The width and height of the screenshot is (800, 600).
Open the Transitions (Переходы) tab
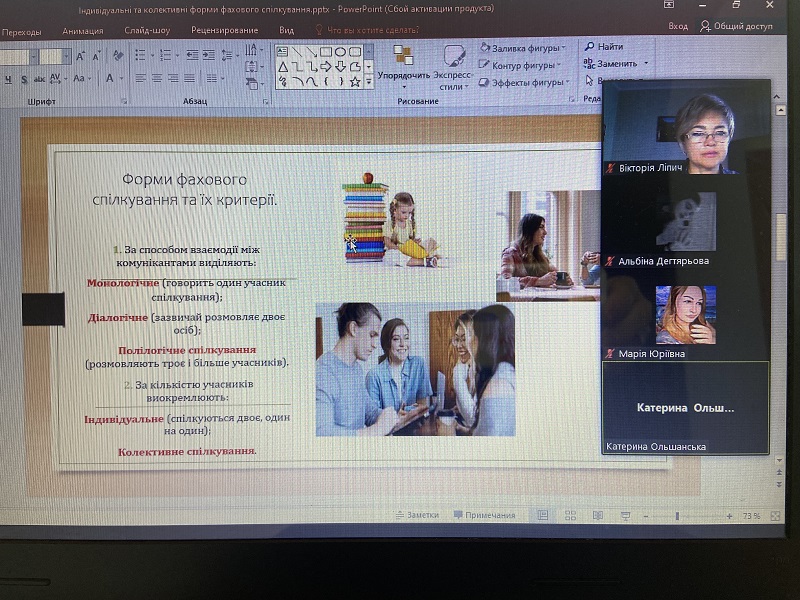(21, 32)
